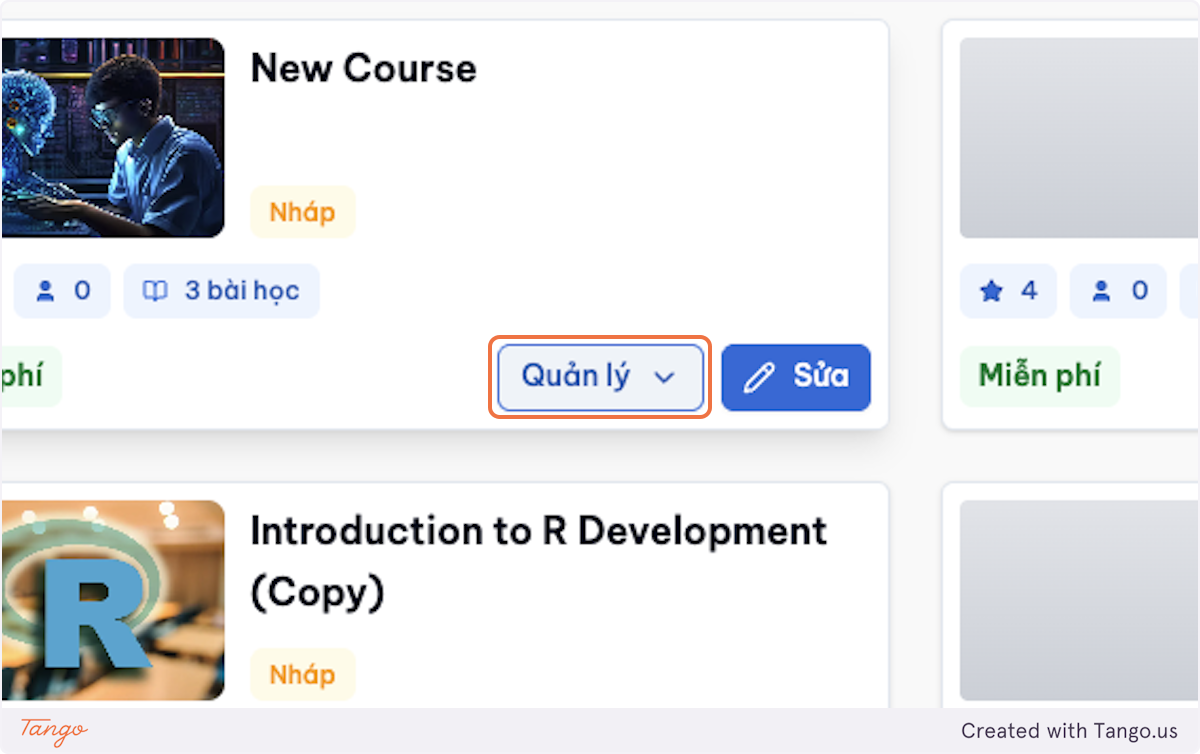Open the Quản lý dropdown for New Course
Screen dimensions: 1200x754
pyautogui.click(x=600, y=377)
